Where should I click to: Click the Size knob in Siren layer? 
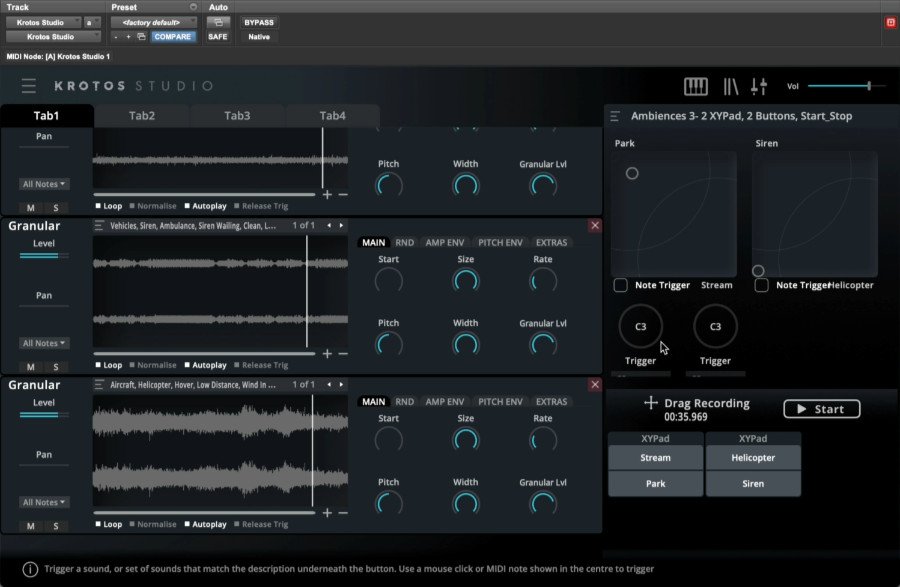click(465, 281)
